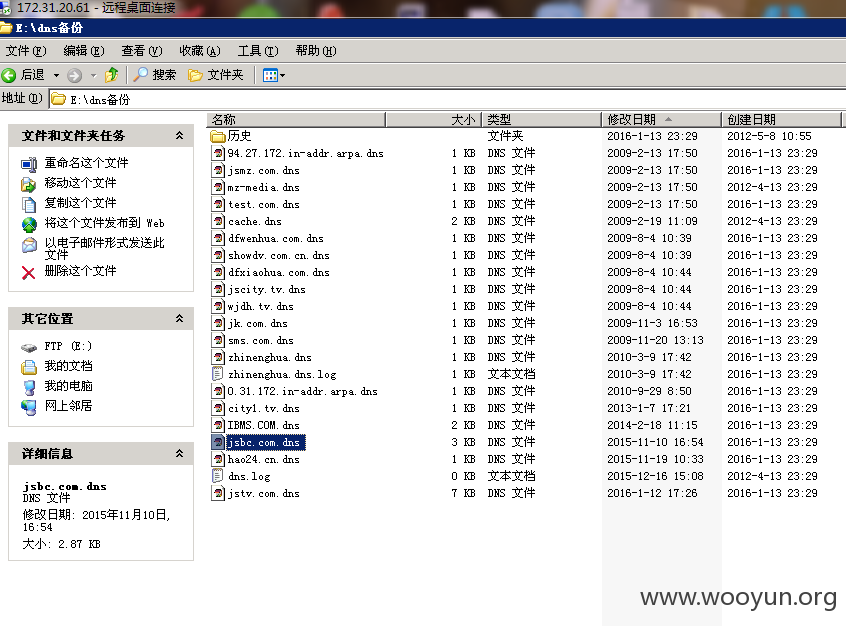Image resolution: width=846 pixels, height=626 pixels.
Task: Click 重命名这个文件 task link
Action: (86, 162)
